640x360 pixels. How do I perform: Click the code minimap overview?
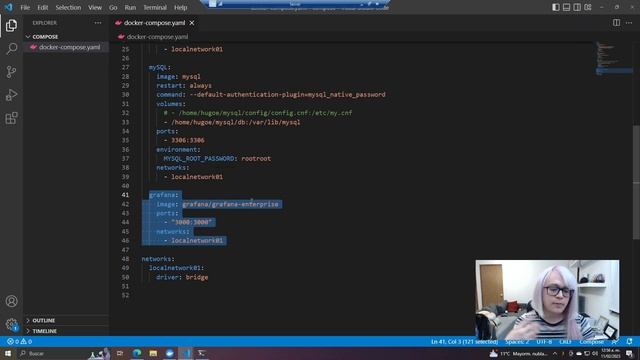[x=614, y=58]
